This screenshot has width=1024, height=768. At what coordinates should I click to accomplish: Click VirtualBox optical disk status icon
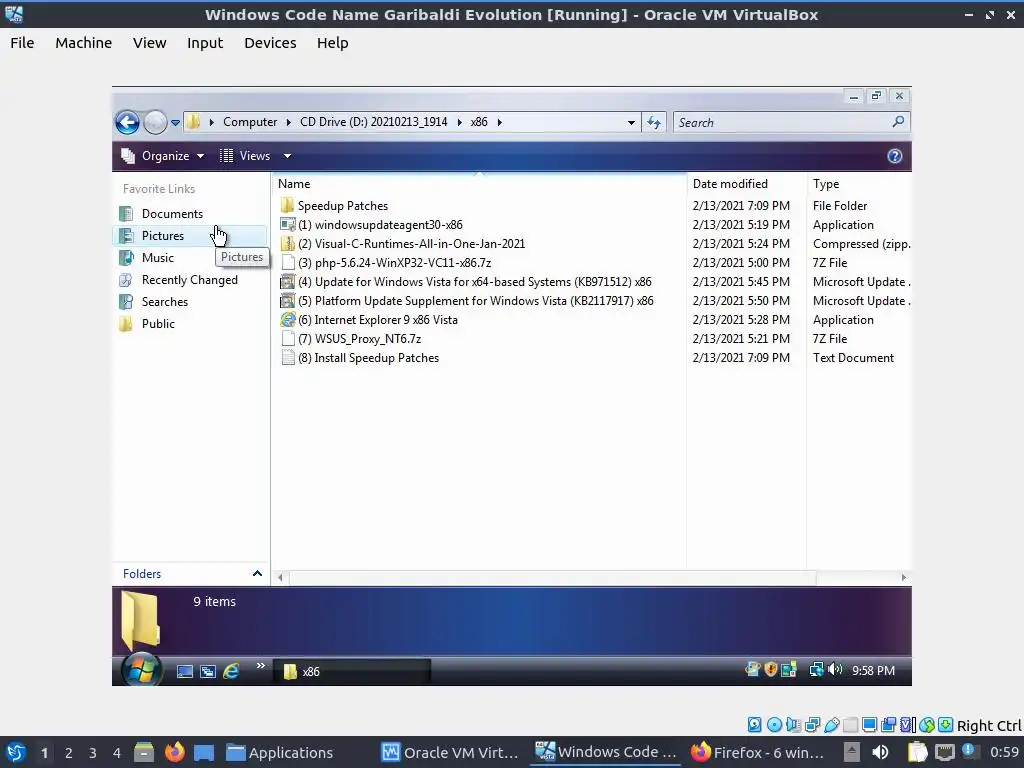[x=774, y=725]
